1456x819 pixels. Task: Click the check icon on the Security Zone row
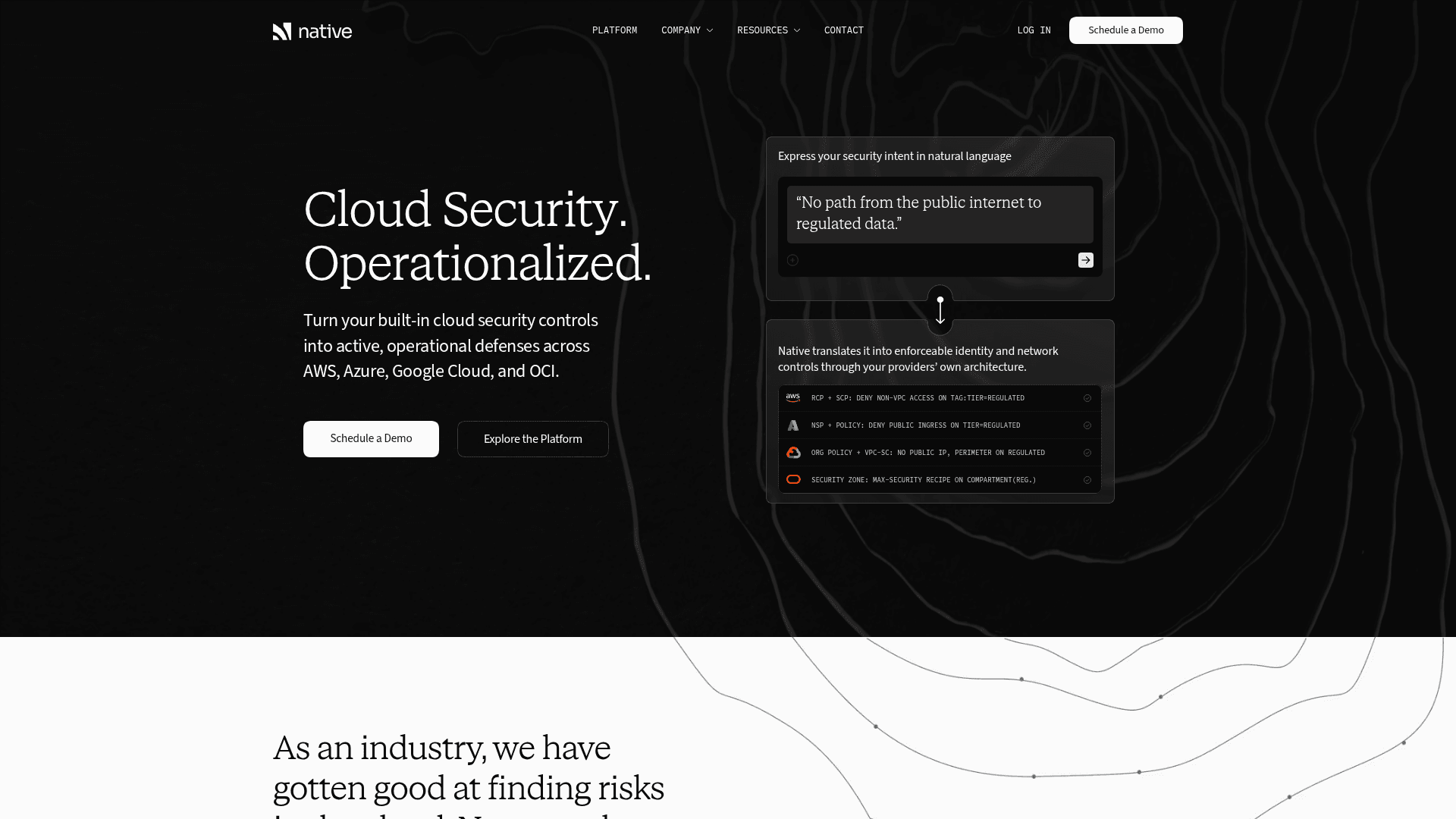click(x=1087, y=480)
